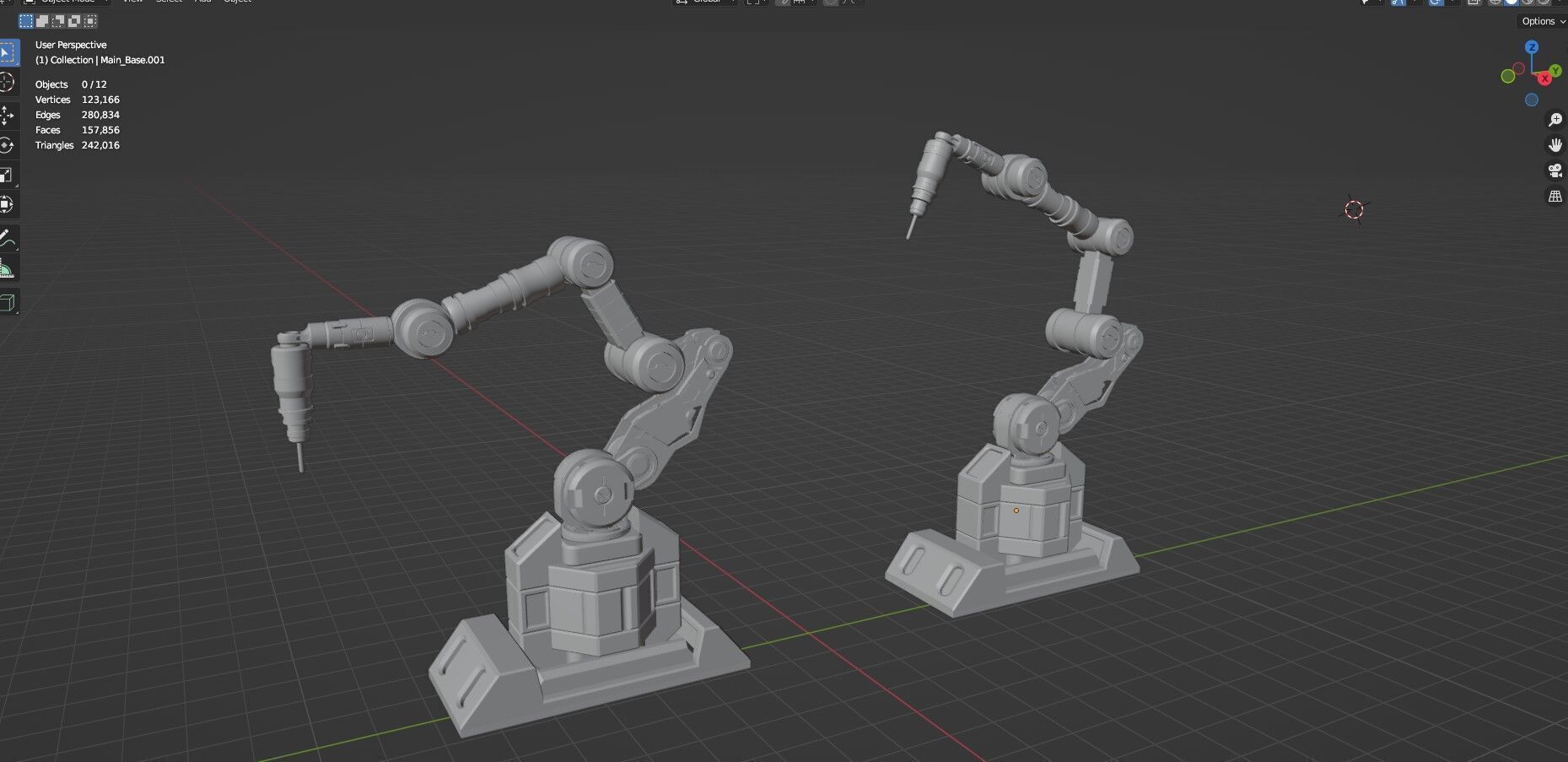Screen dimensions: 1568x762
Task: Set selection mode to invert selection
Action: (x=74, y=21)
